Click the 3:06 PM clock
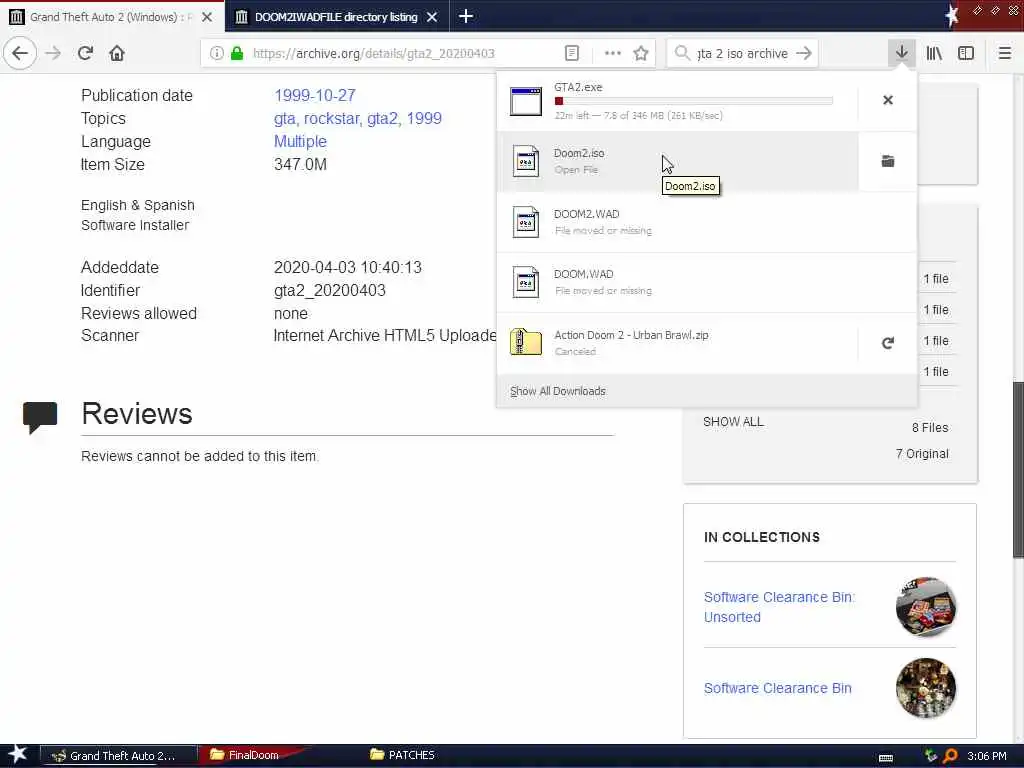Image resolution: width=1024 pixels, height=768 pixels. pos(987,756)
